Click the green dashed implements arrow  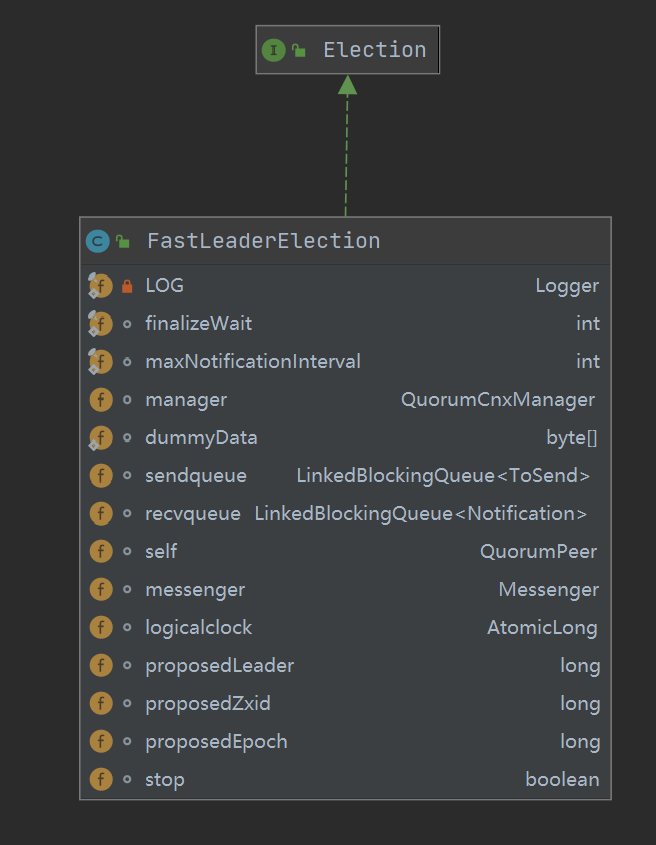click(x=347, y=146)
